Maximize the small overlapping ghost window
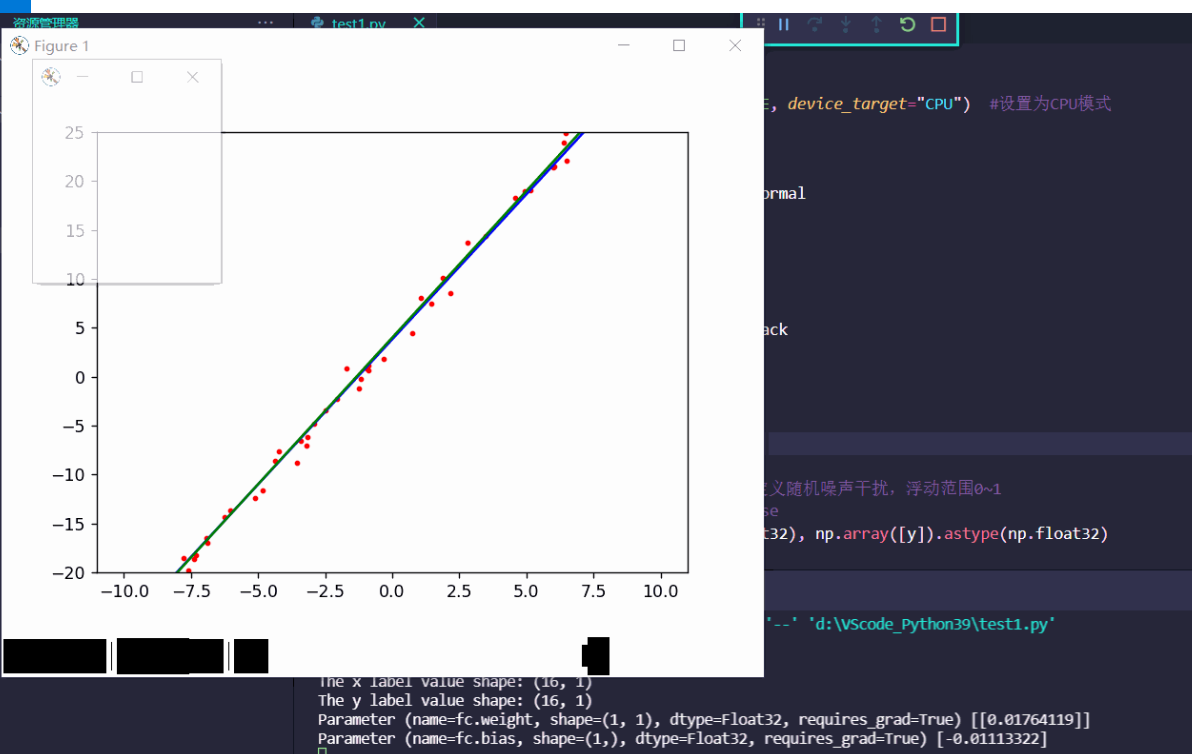The image size is (1192, 754). 137,77
